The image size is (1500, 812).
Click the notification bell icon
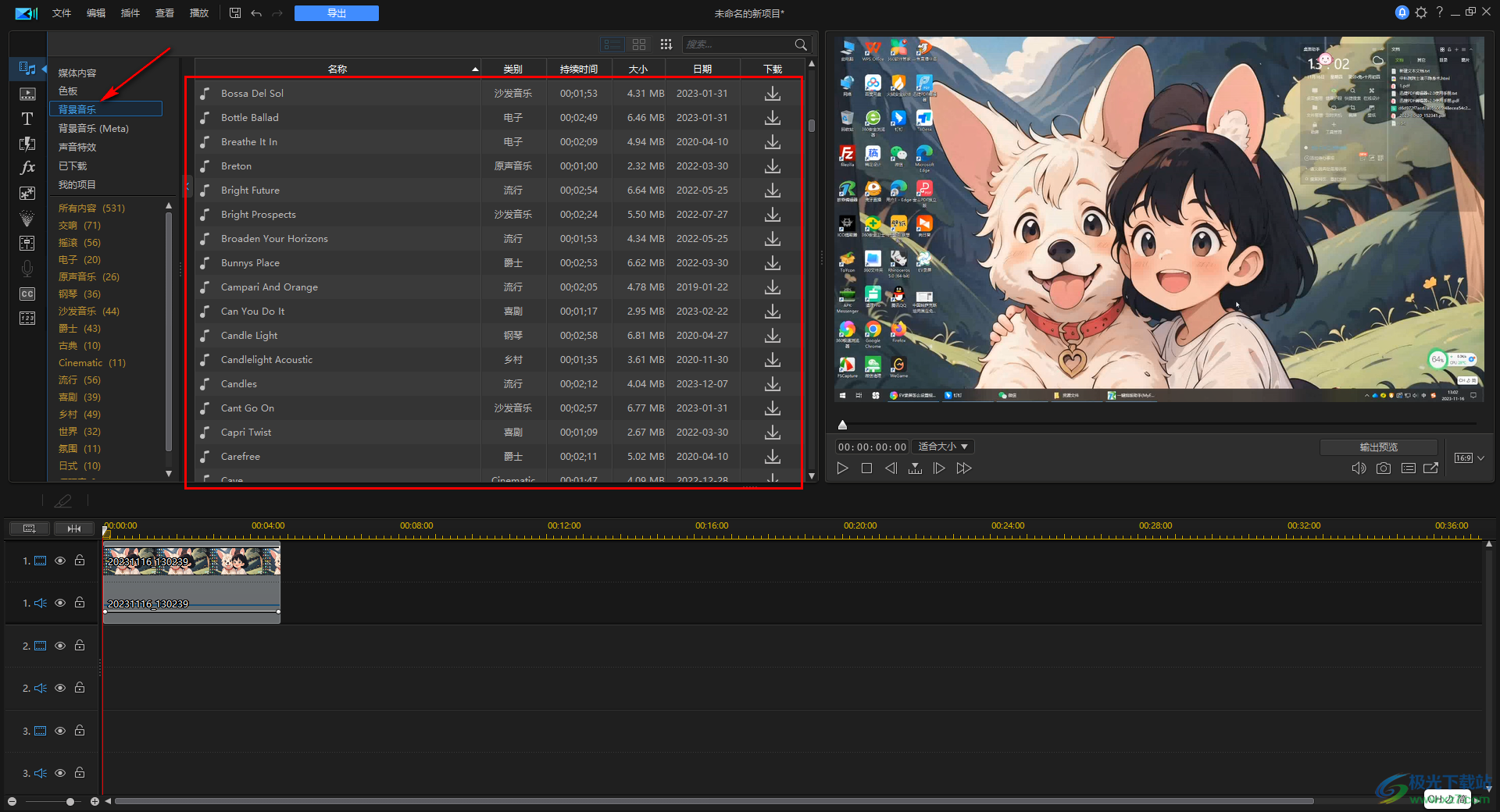(x=1402, y=12)
